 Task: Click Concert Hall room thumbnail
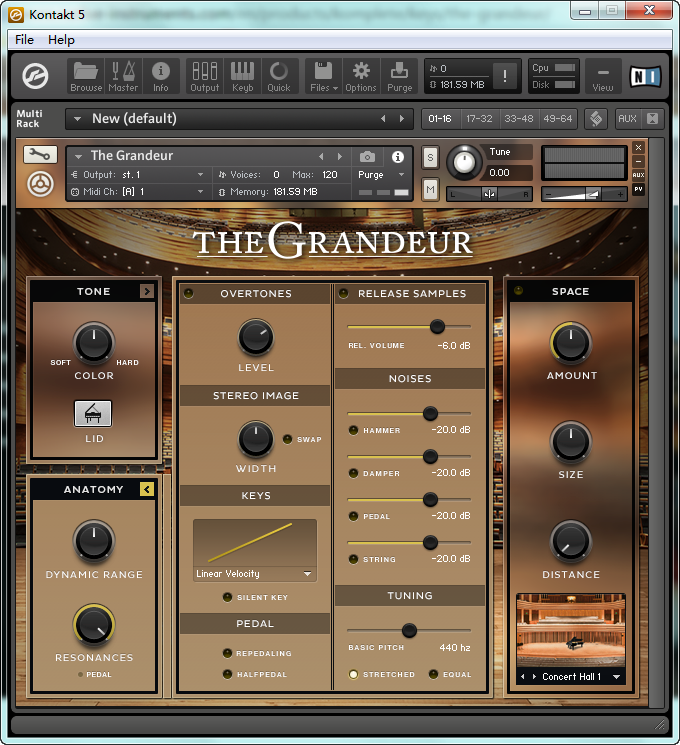click(571, 630)
